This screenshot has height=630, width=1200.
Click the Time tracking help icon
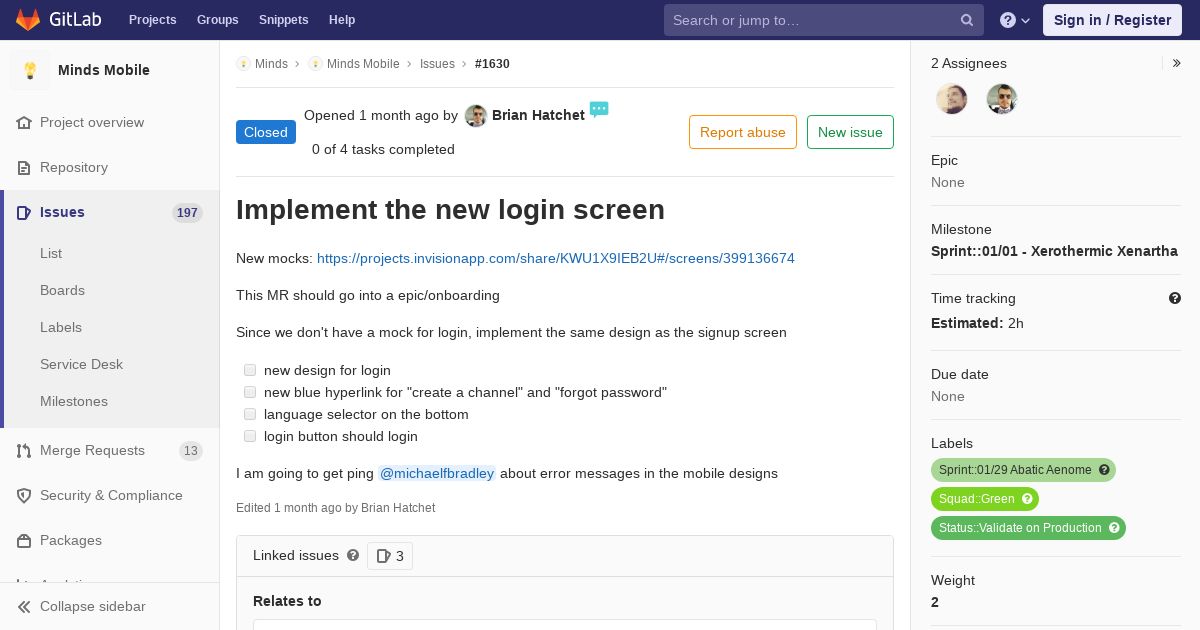pyautogui.click(x=1175, y=298)
